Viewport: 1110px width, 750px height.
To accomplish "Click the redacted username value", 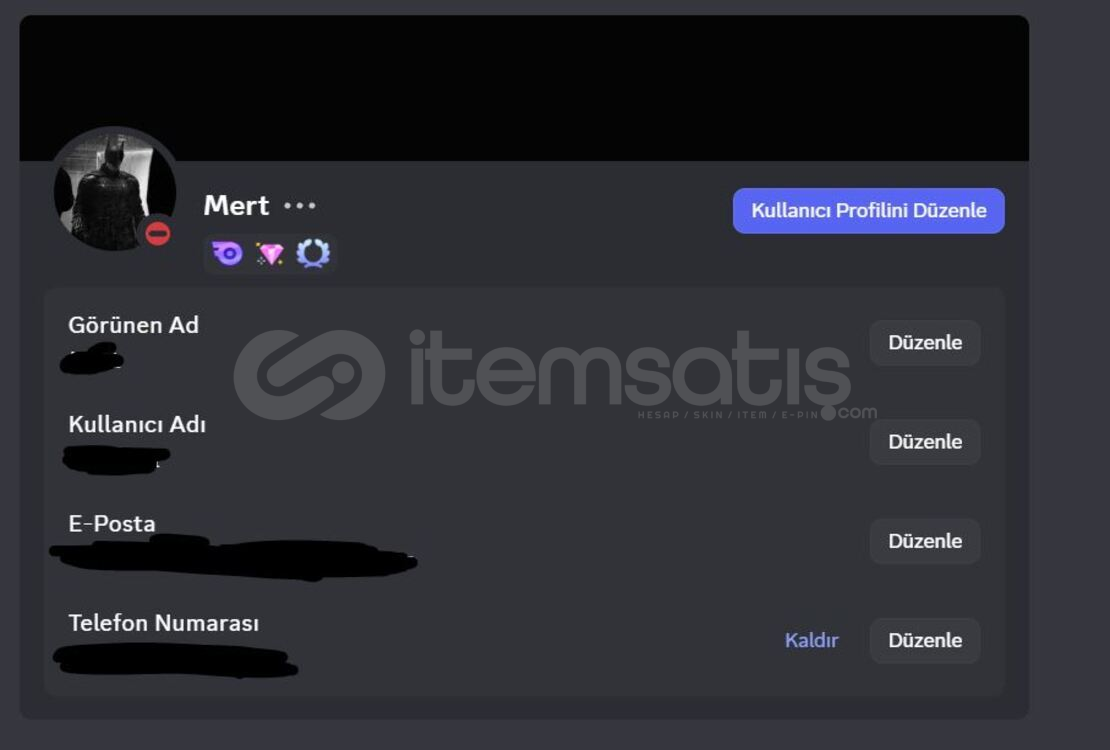I will click(x=116, y=459).
